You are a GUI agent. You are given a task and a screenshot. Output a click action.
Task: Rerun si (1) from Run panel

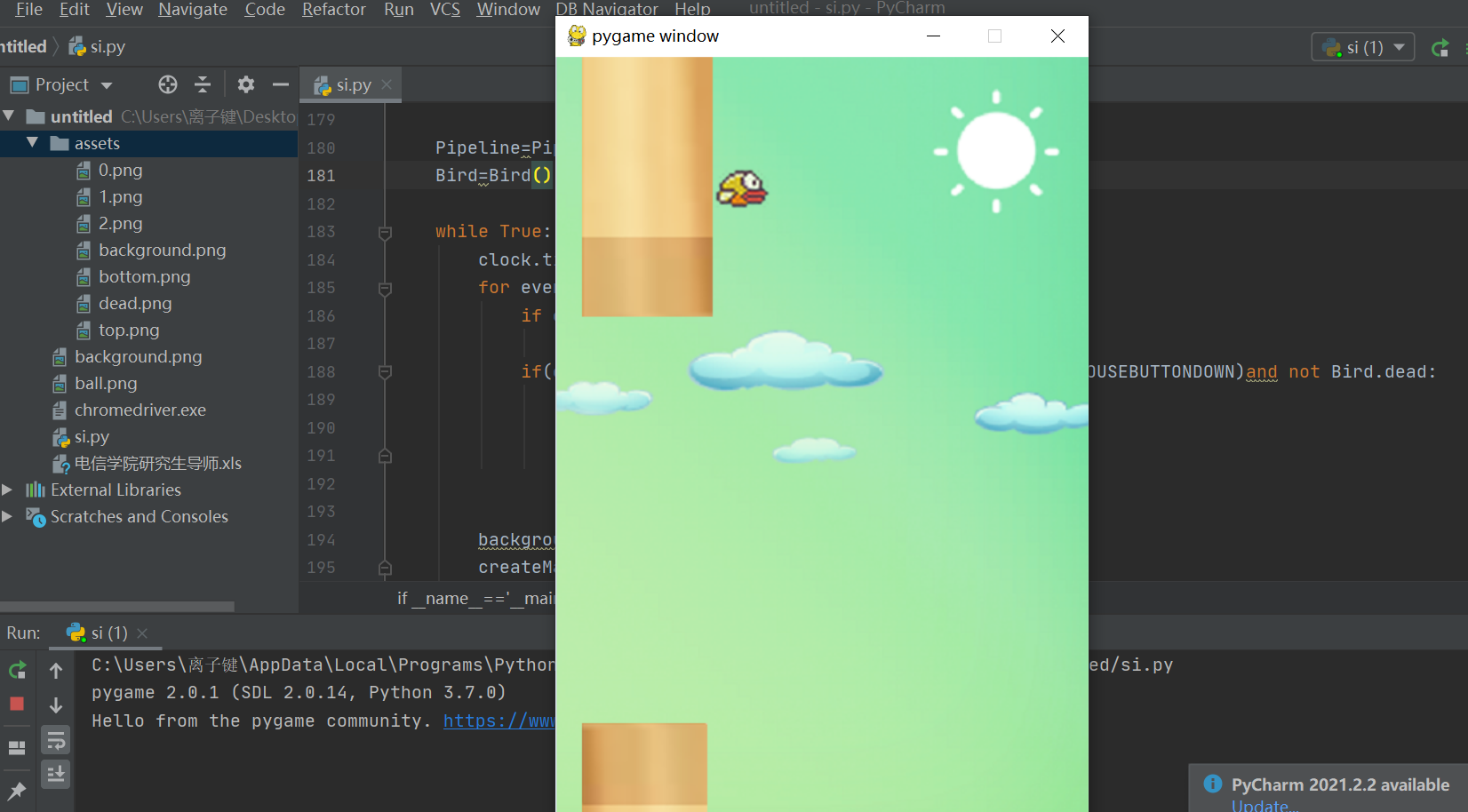tap(17, 670)
